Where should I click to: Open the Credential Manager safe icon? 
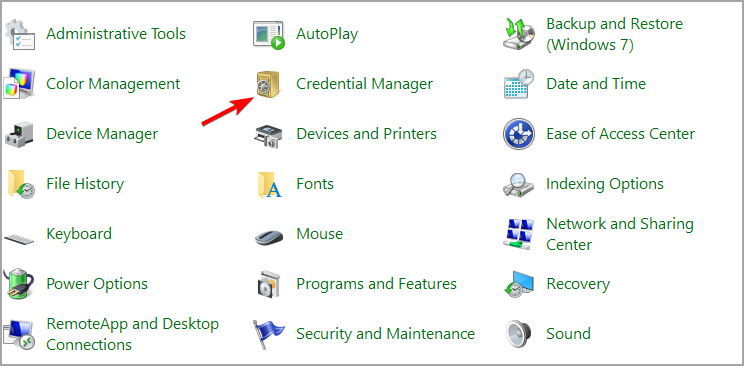point(268,84)
